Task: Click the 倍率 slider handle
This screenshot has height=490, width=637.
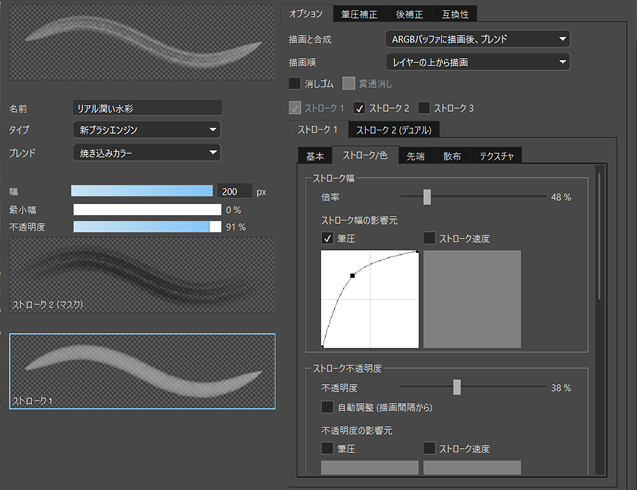Action: [427, 197]
